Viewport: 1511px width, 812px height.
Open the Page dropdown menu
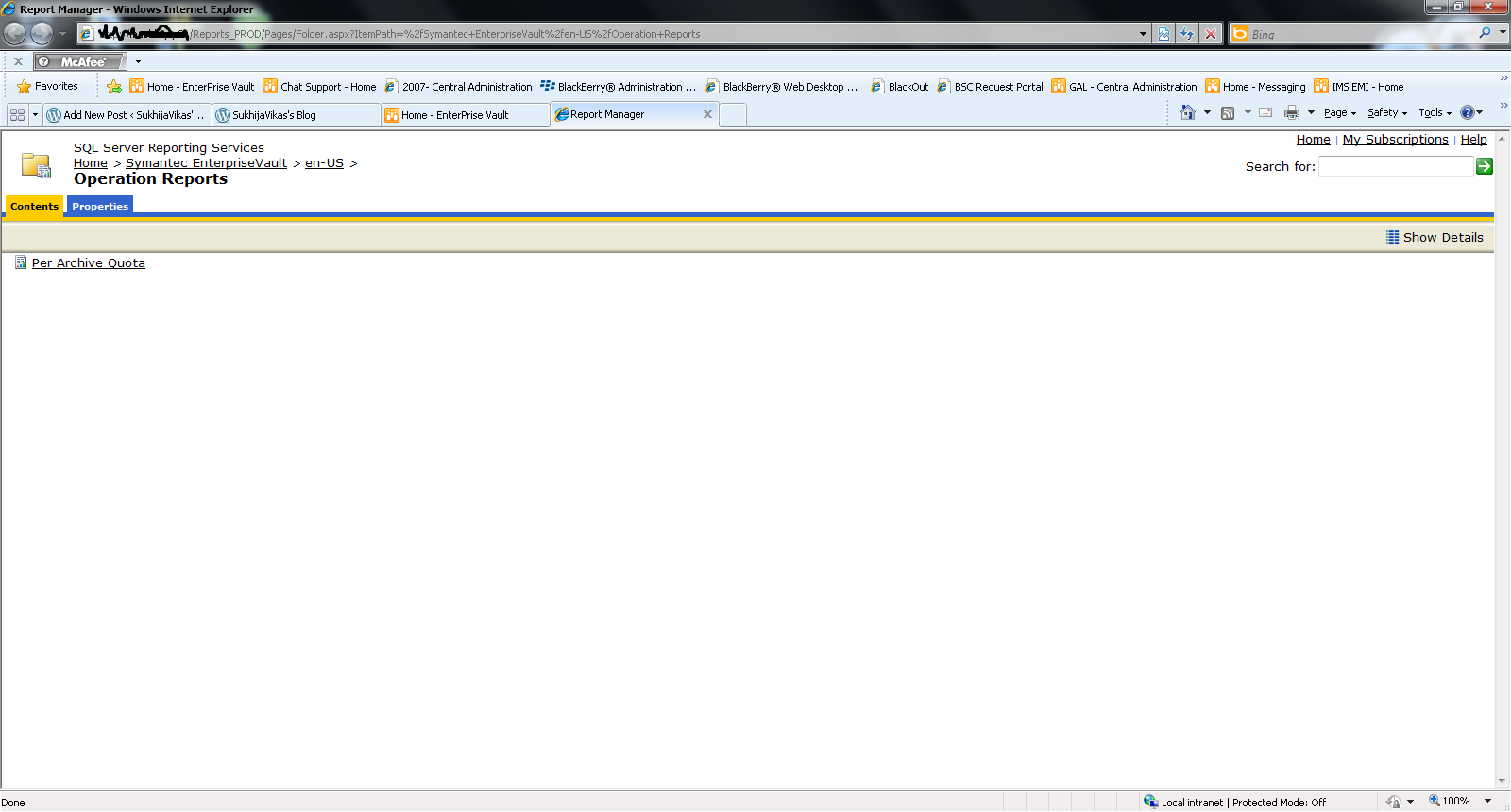(1339, 113)
